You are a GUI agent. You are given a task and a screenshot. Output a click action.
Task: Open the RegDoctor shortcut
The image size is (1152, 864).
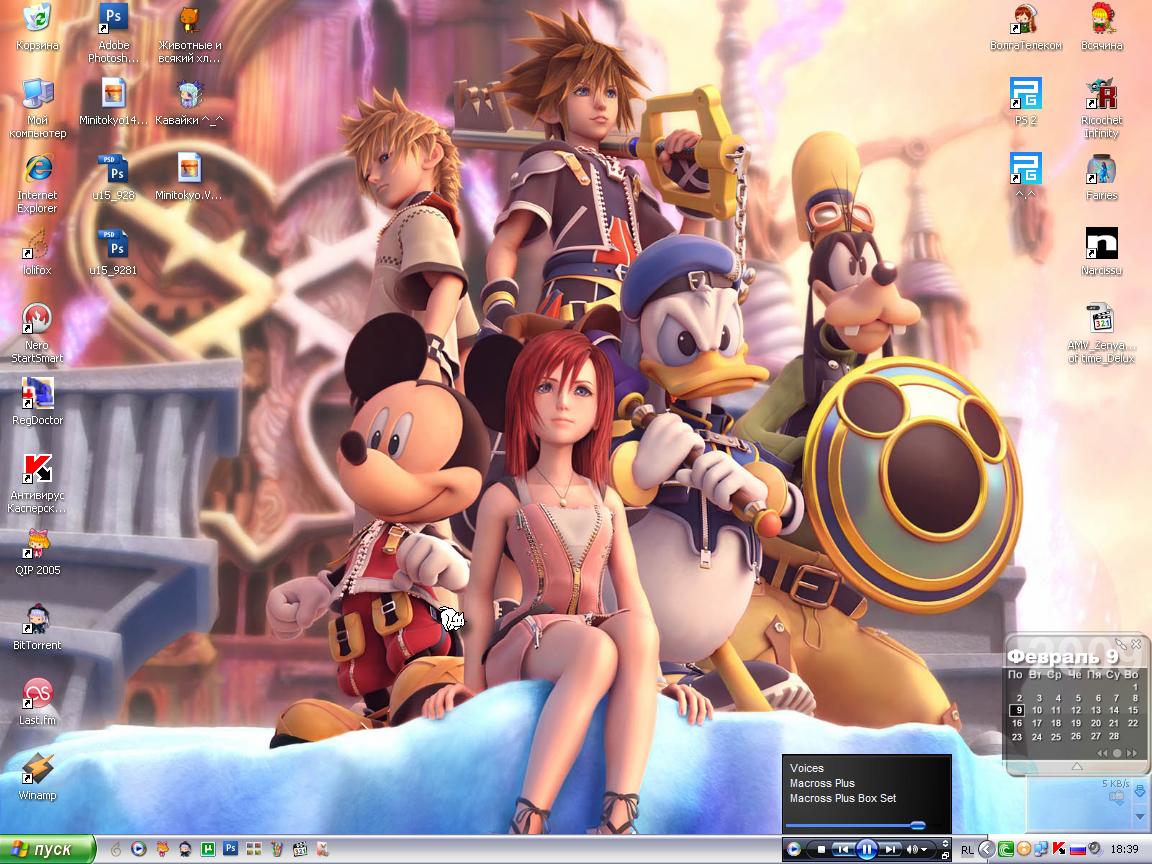(x=37, y=402)
